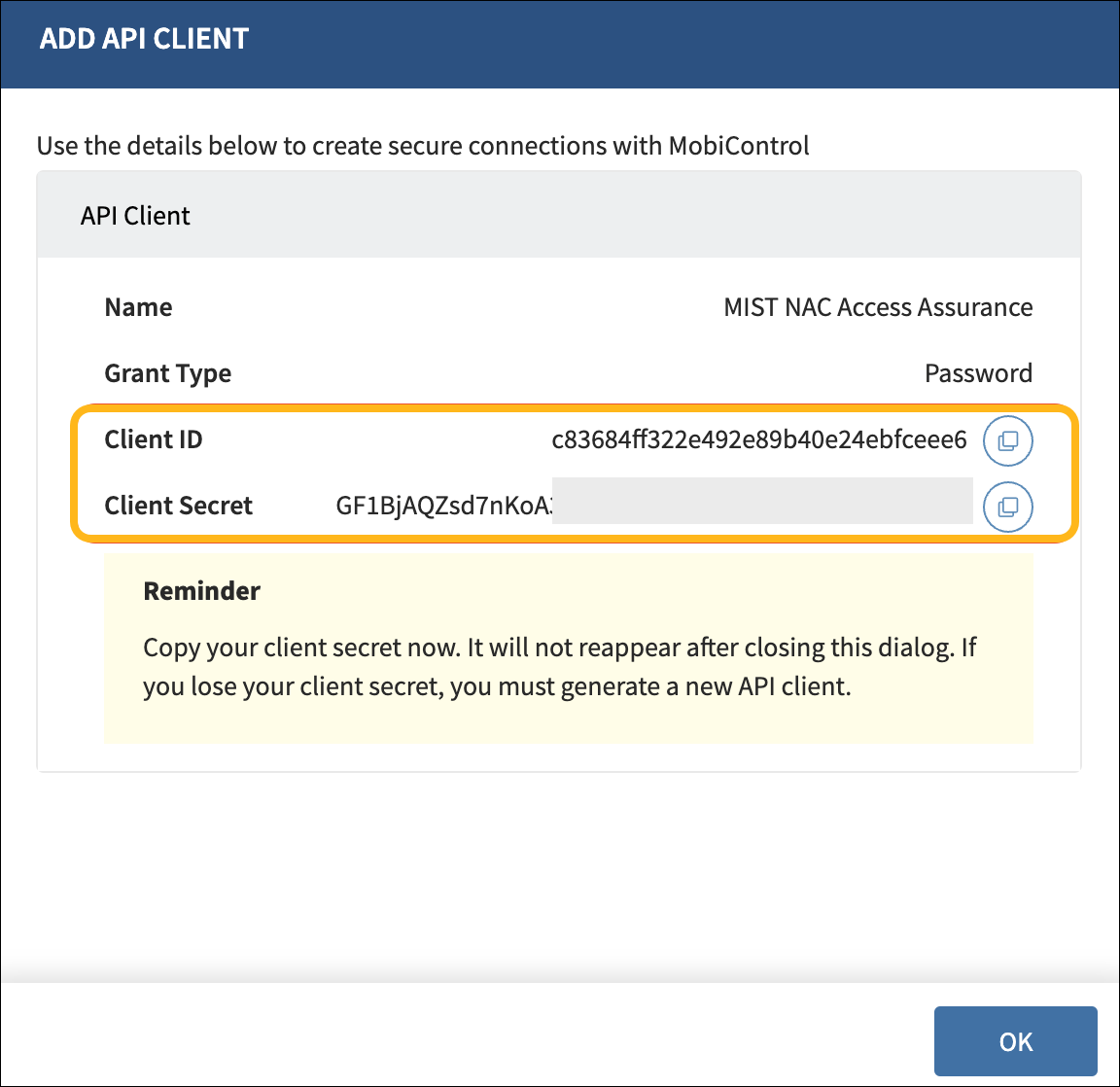Click the ADD API CLIENT title

(144, 39)
